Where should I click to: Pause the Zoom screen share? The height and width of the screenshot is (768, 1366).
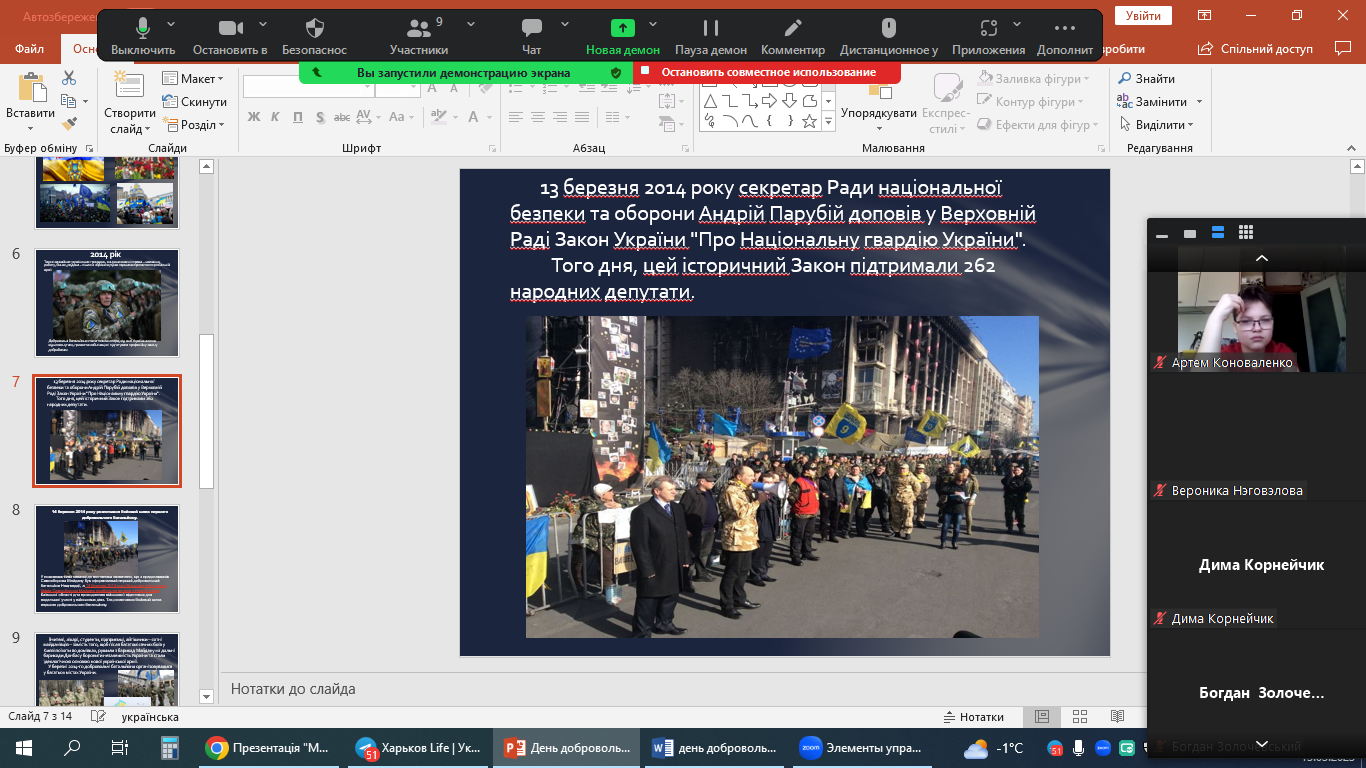tap(710, 36)
